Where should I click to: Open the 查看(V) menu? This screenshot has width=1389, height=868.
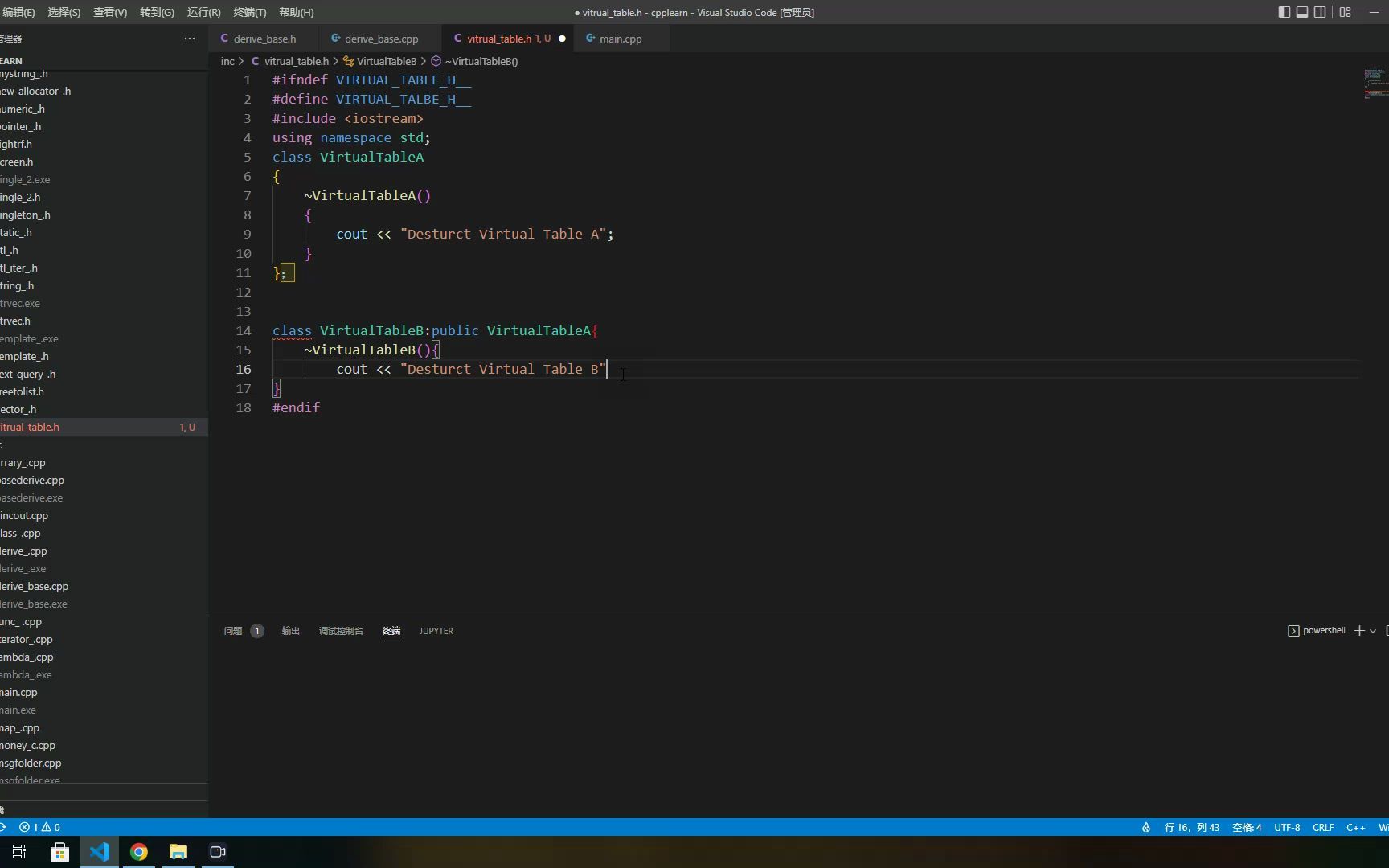coord(110,12)
